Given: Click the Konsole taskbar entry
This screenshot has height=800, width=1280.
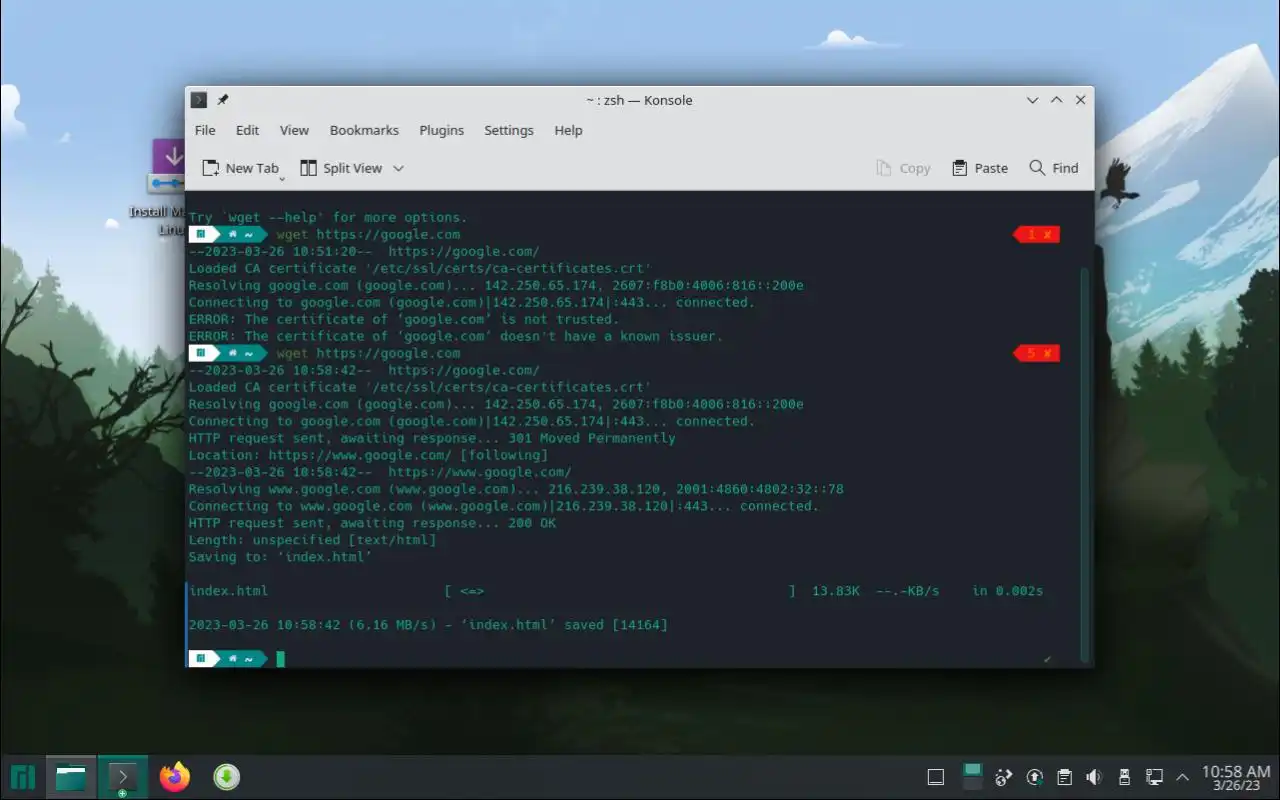Looking at the screenshot, I should [123, 777].
